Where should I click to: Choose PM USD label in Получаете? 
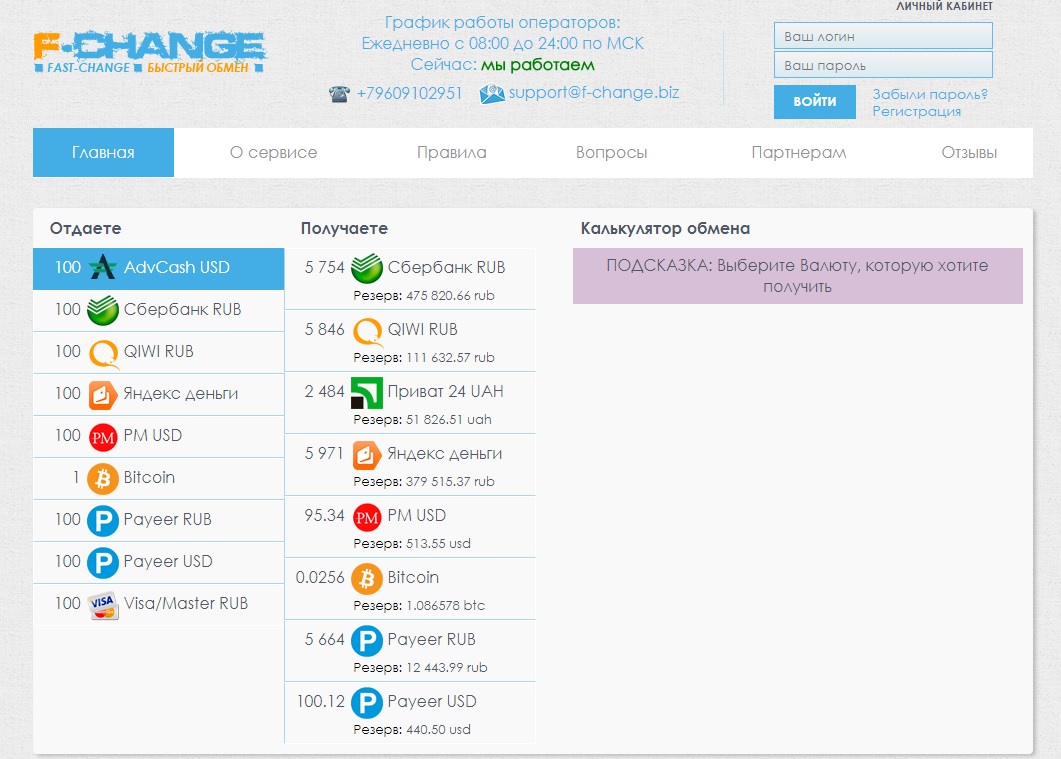(x=416, y=515)
